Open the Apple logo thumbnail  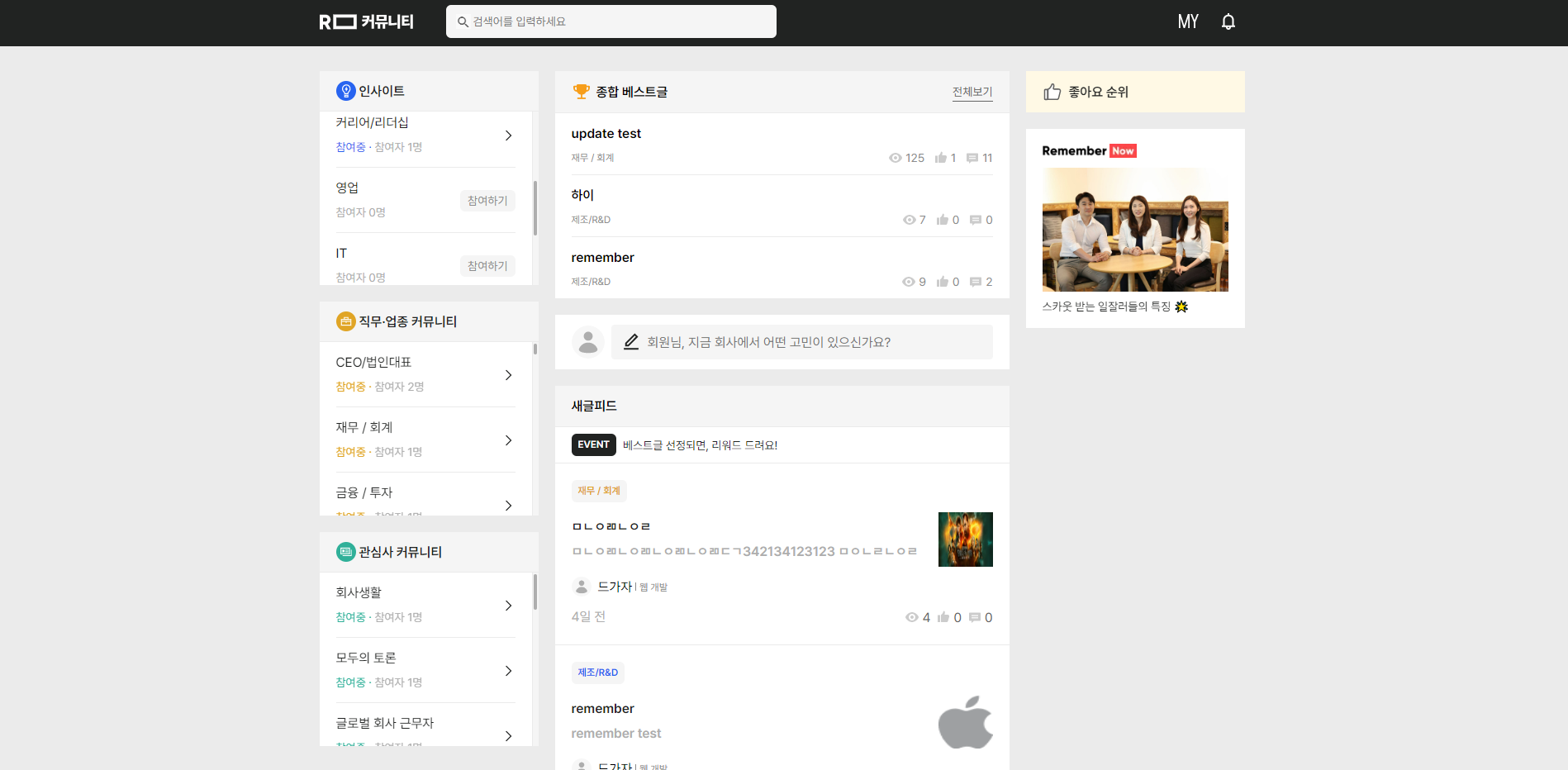point(966,722)
